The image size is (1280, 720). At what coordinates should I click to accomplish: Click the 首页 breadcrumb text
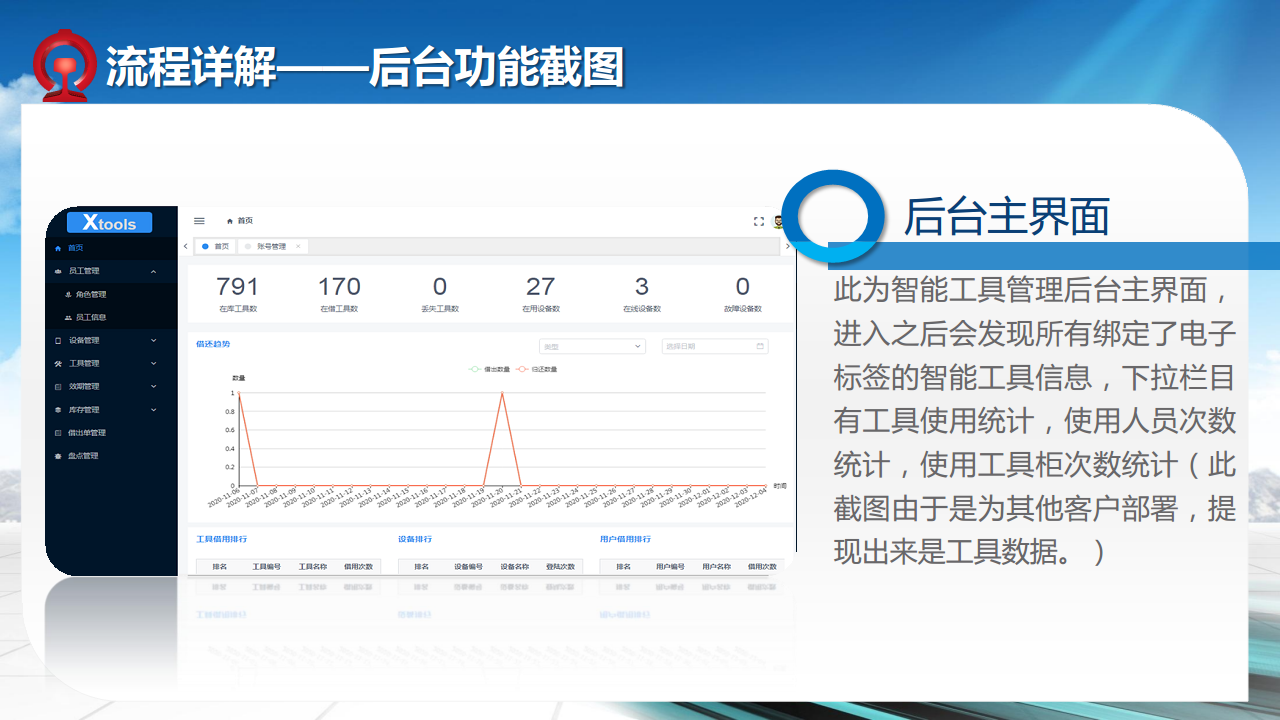(x=245, y=221)
